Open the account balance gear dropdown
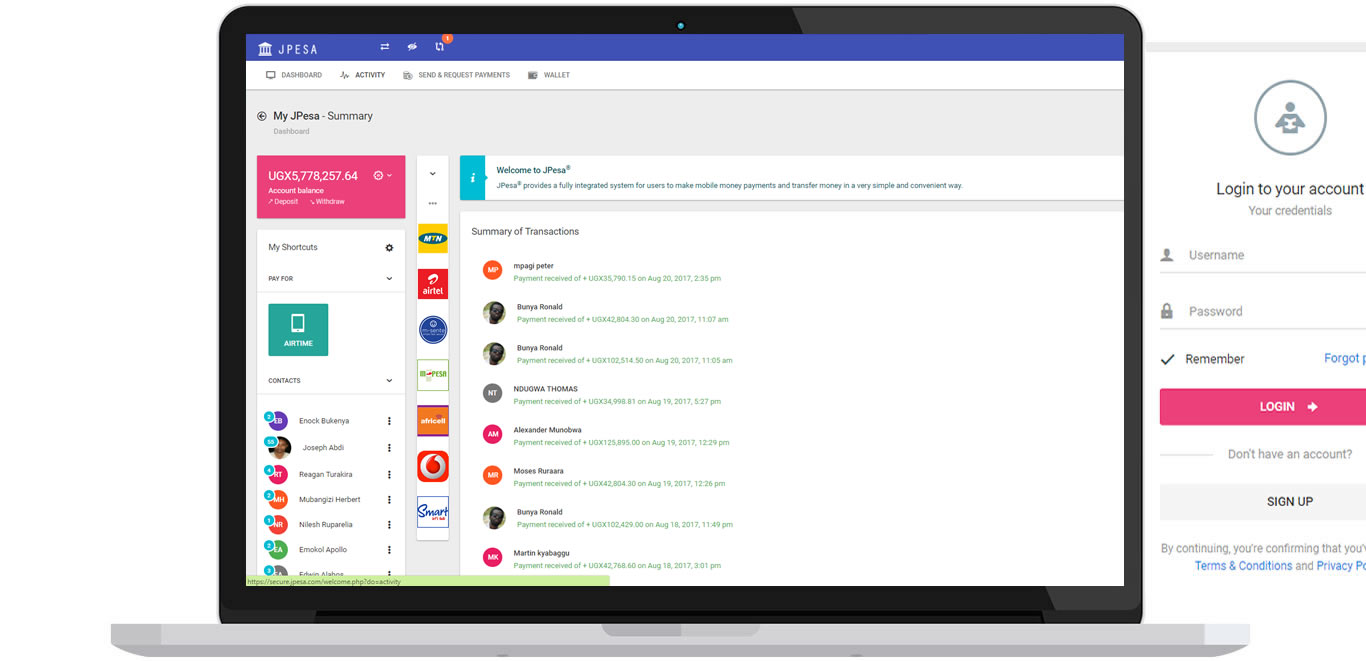The image size is (1366, 661). click(x=382, y=175)
